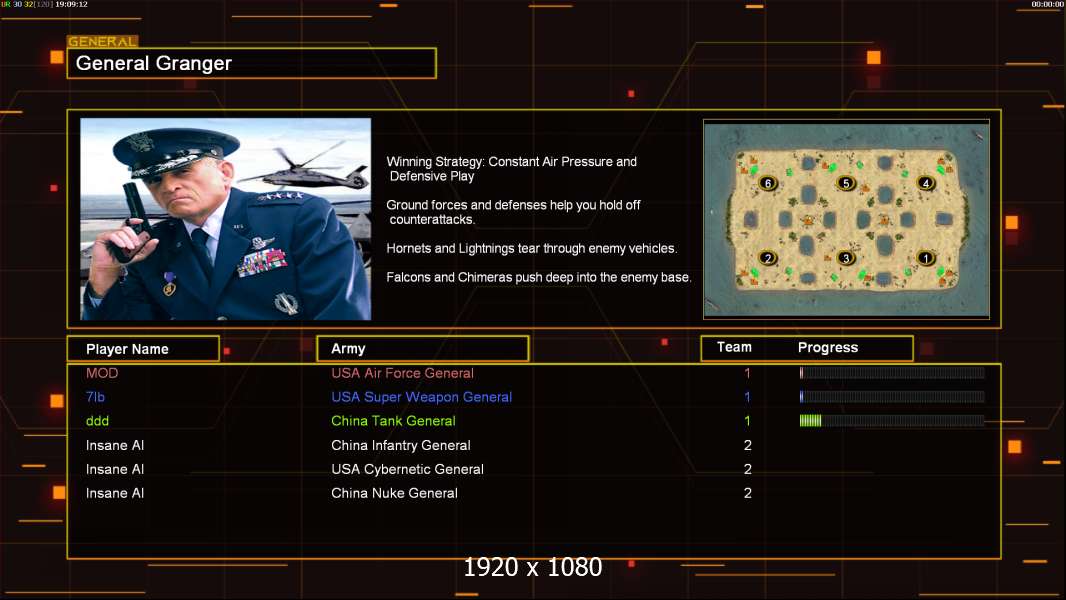The height and width of the screenshot is (600, 1066).
Task: Click start position 5 on the map
Action: tap(846, 183)
